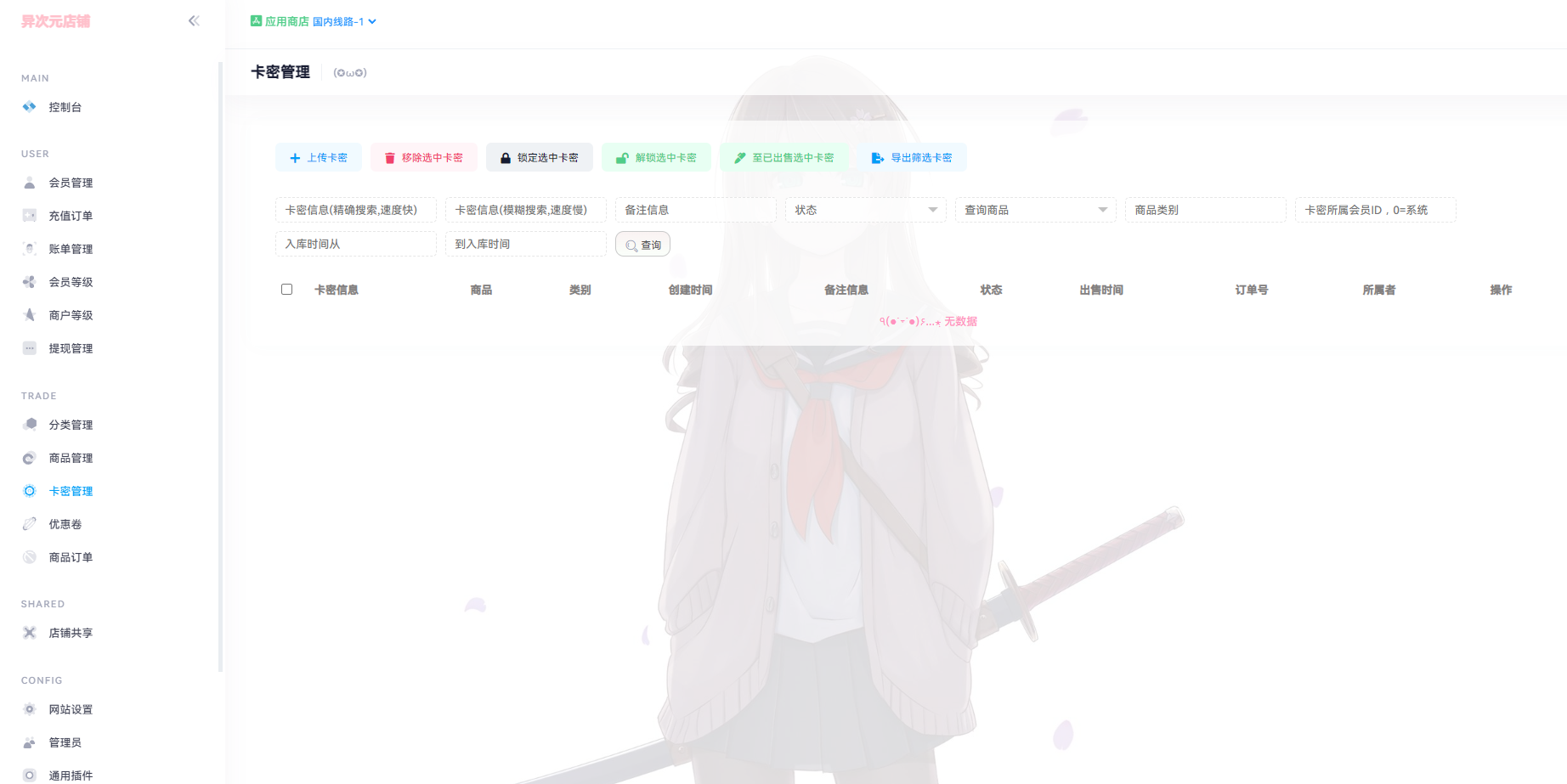Click the 网站设置 gear icon
Screen dimensions: 1567x784
click(x=30, y=709)
